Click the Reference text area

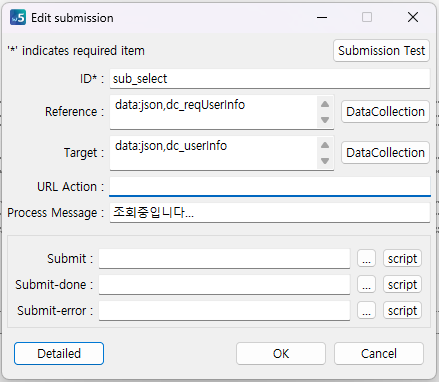[x=213, y=112]
